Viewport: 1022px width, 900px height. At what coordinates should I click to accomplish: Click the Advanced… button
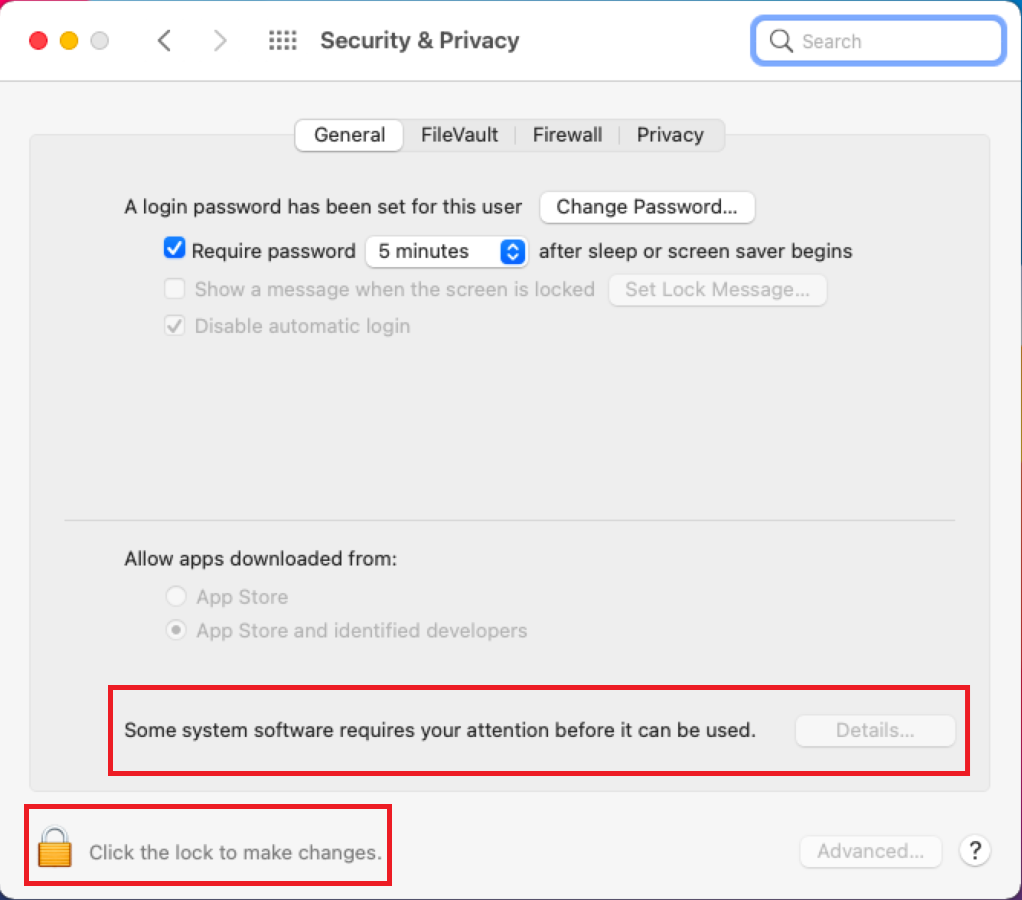871,851
